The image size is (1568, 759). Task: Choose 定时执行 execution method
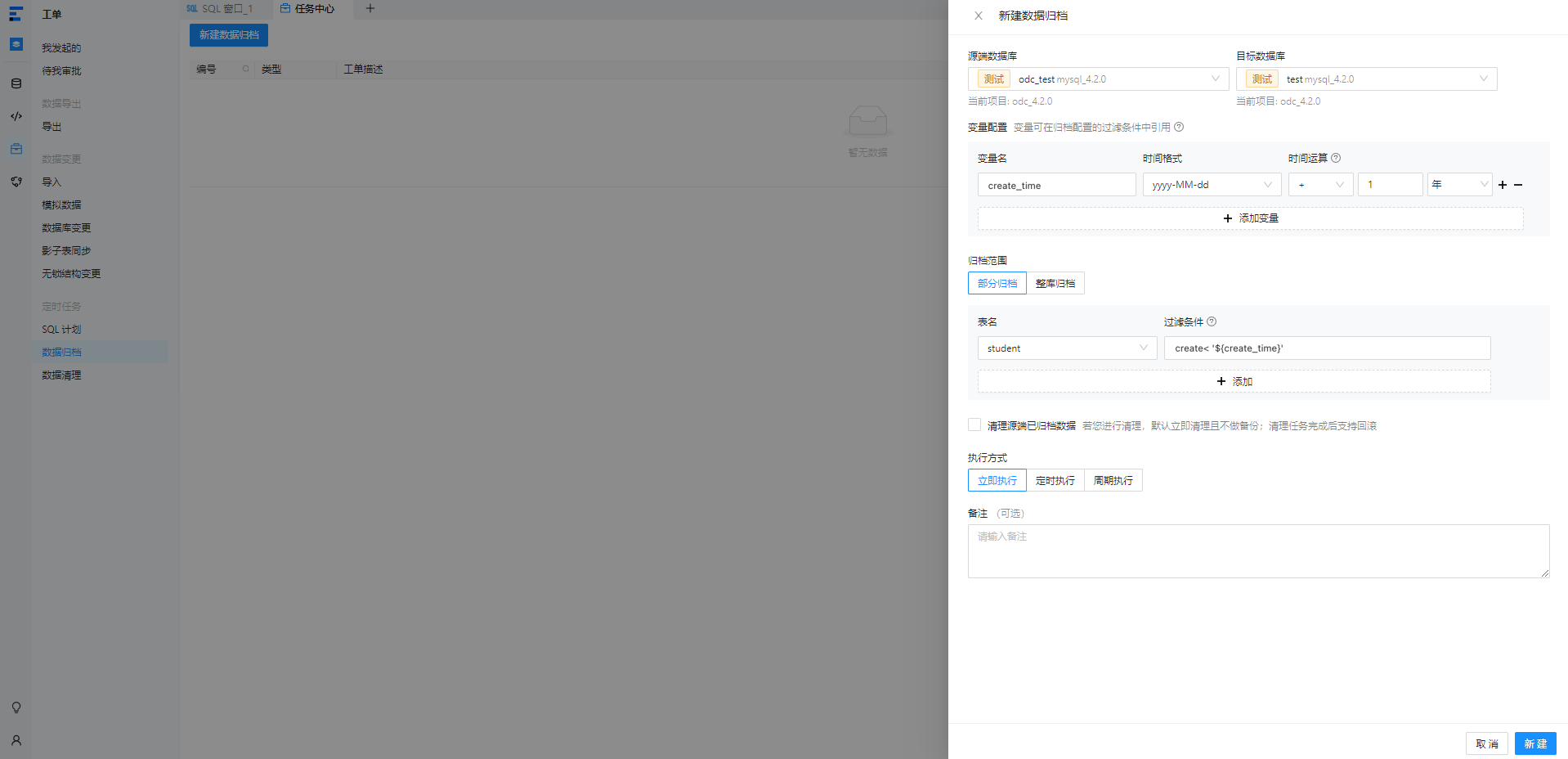click(x=1055, y=480)
